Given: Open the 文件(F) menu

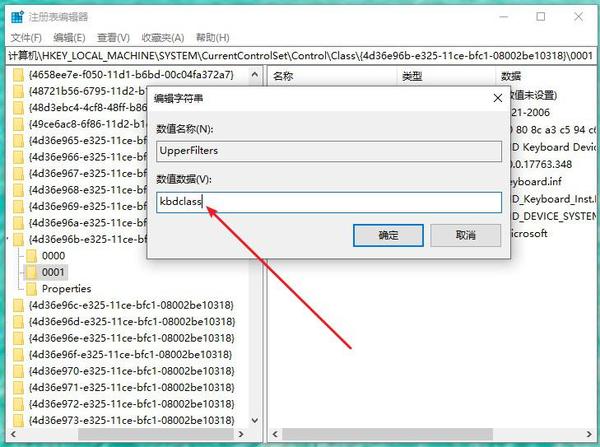Looking at the screenshot, I should tap(26, 38).
